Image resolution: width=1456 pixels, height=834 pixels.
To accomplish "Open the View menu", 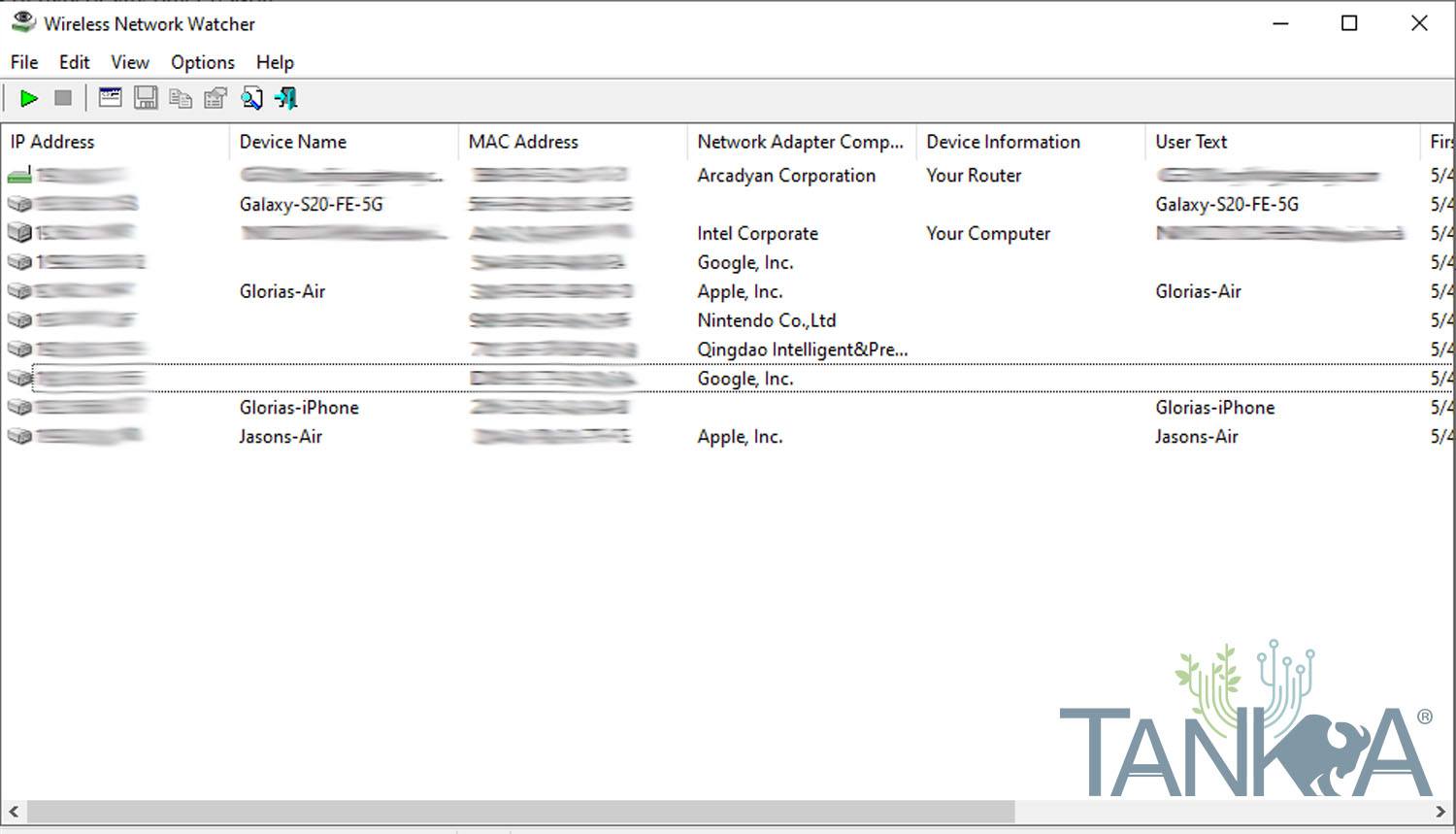I will (130, 62).
